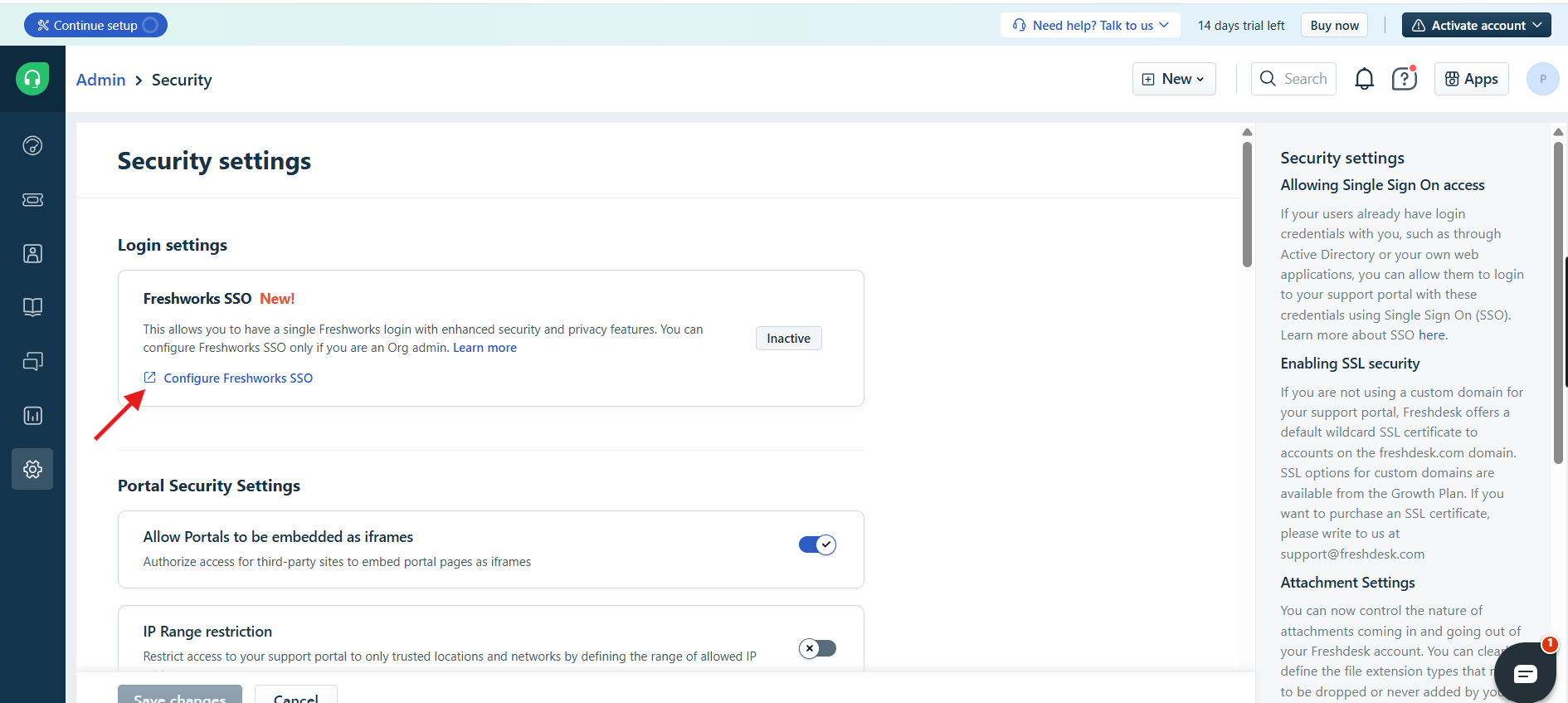Viewport: 1568px width, 703px height.
Task: Click the 'IP Range restriction' title
Action: (x=207, y=632)
